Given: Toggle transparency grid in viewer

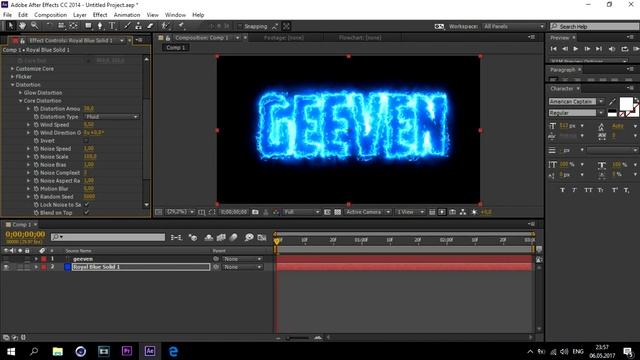Looking at the screenshot, I should click(x=338, y=212).
